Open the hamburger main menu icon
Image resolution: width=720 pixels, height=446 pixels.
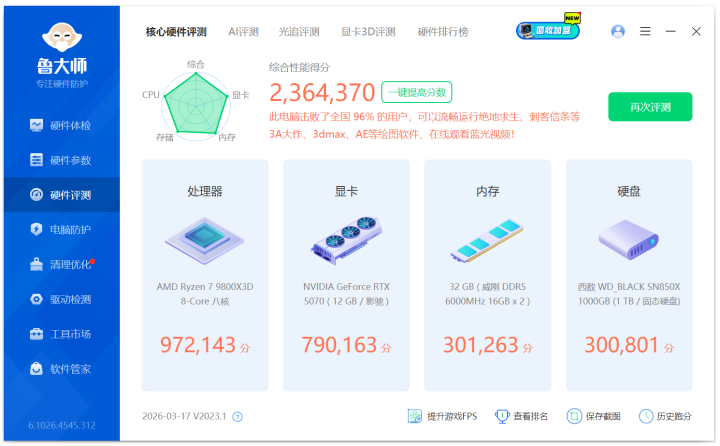click(645, 31)
